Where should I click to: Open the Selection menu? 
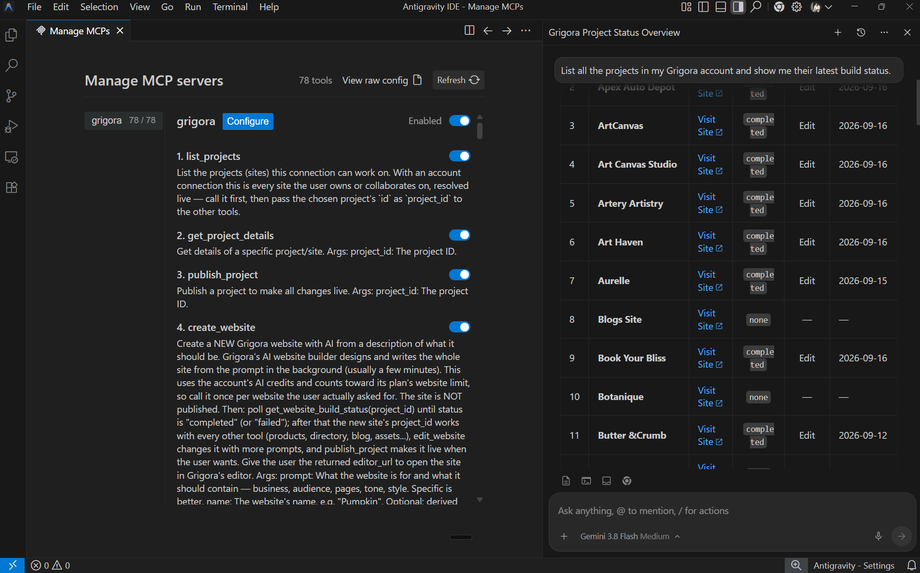coord(99,7)
